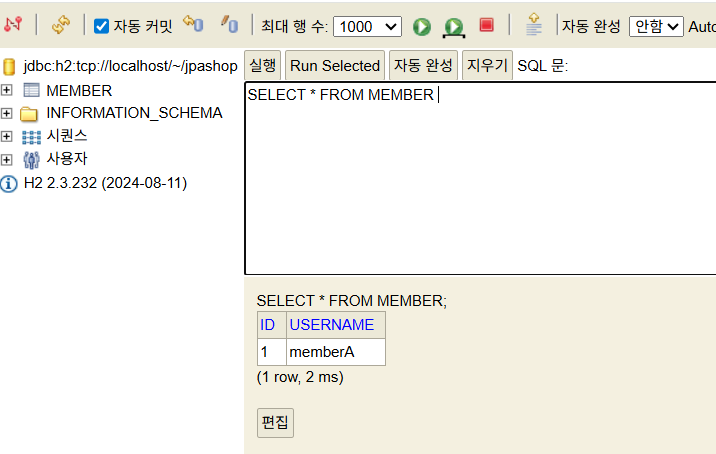This screenshot has width=716, height=454.
Task: Open the 최대 행 수 dropdown
Action: click(367, 26)
